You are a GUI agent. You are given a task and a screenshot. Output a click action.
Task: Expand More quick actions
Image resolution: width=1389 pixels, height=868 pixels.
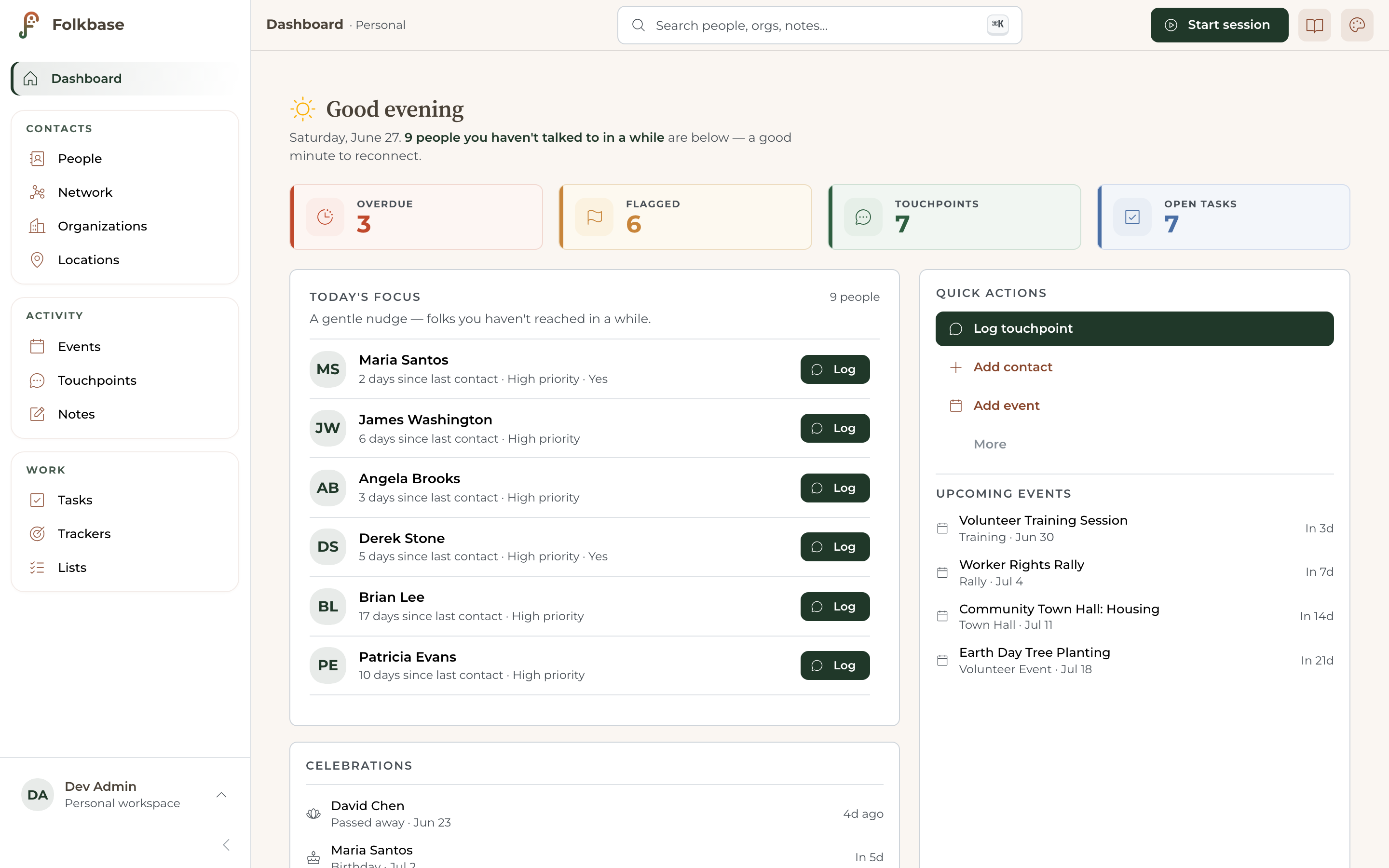tap(990, 444)
